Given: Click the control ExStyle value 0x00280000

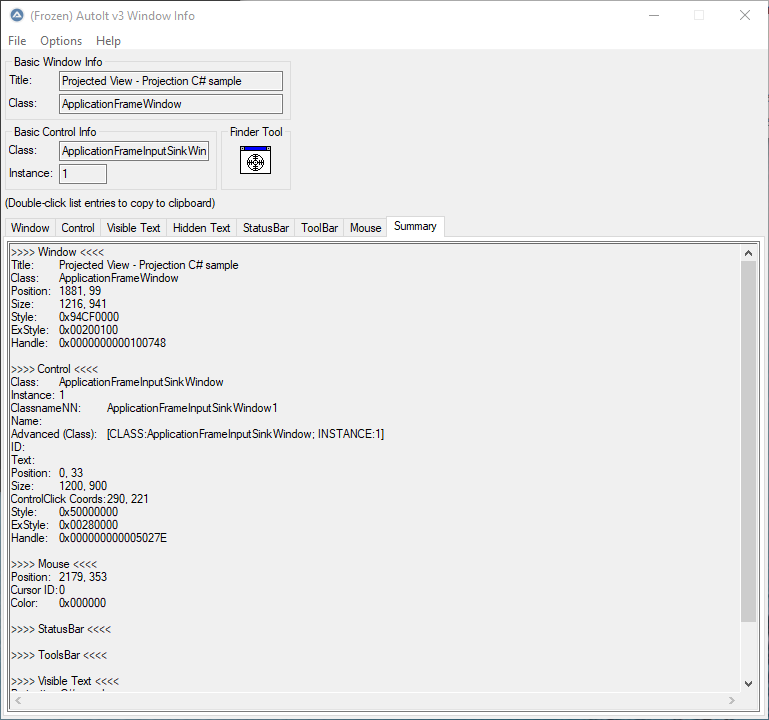Looking at the screenshot, I should 88,525.
